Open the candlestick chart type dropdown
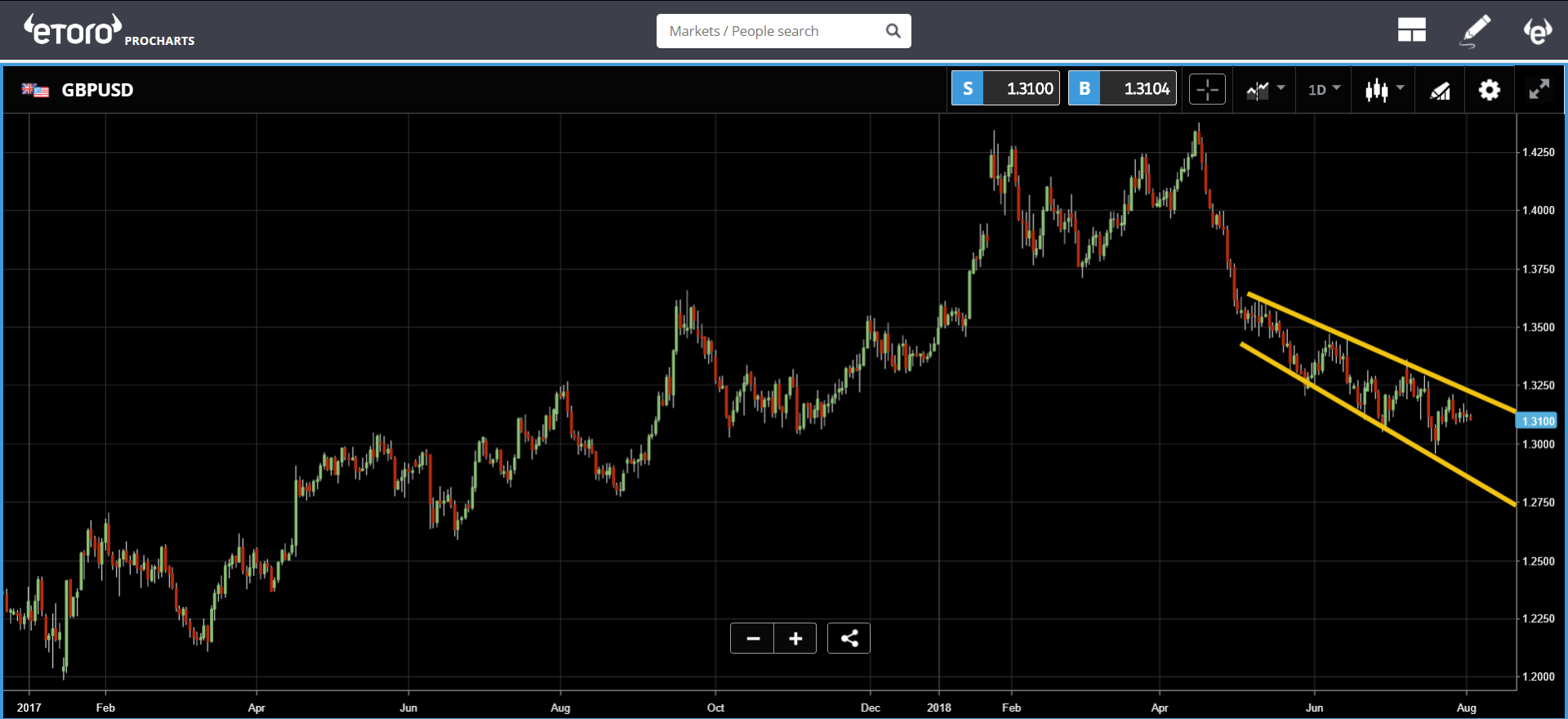The height and width of the screenshot is (719, 1568). 1383,89
